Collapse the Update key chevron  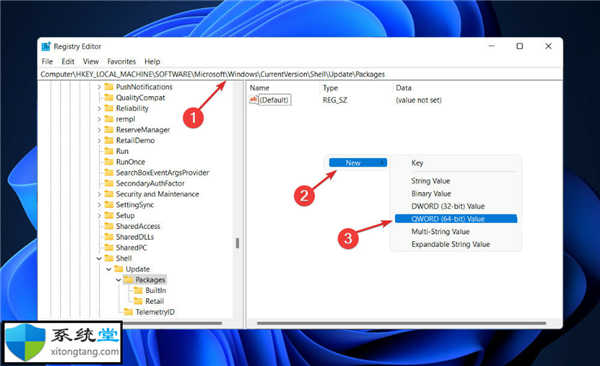[109, 270]
